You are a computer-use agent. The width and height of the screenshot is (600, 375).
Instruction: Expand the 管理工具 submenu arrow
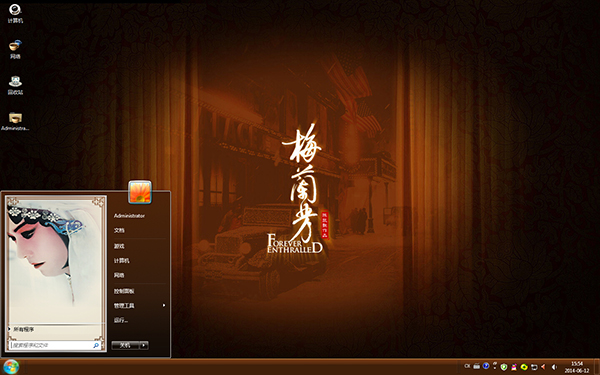click(164, 305)
